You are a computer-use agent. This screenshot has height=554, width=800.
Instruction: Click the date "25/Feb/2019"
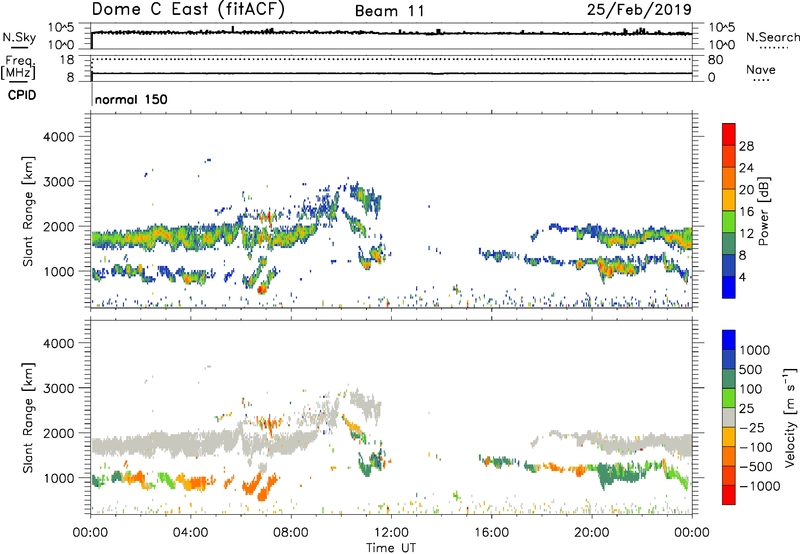click(639, 9)
